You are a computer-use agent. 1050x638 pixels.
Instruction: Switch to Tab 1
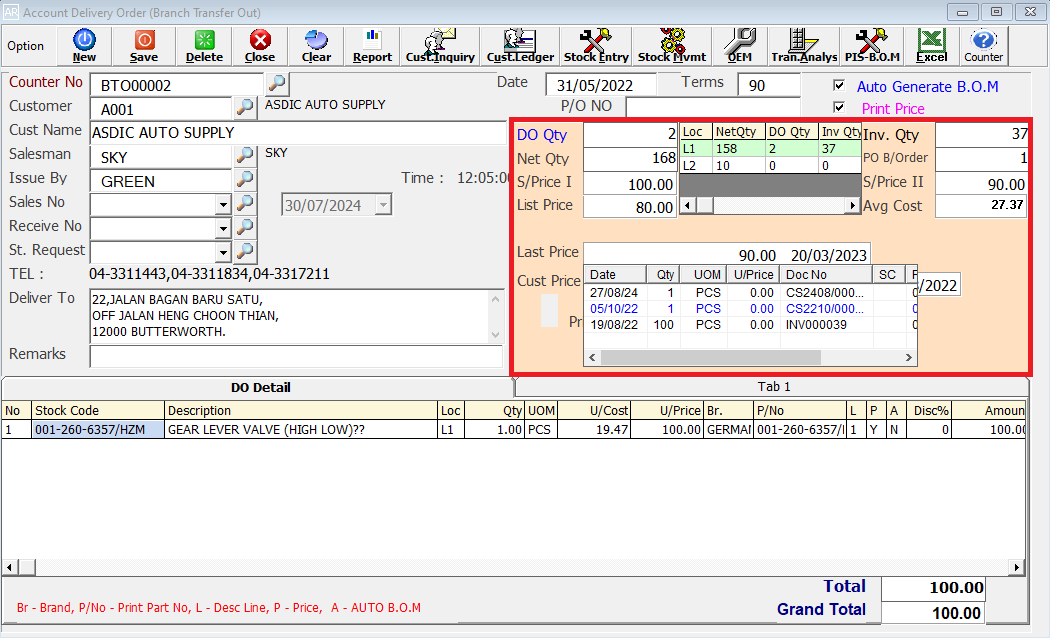point(773,387)
